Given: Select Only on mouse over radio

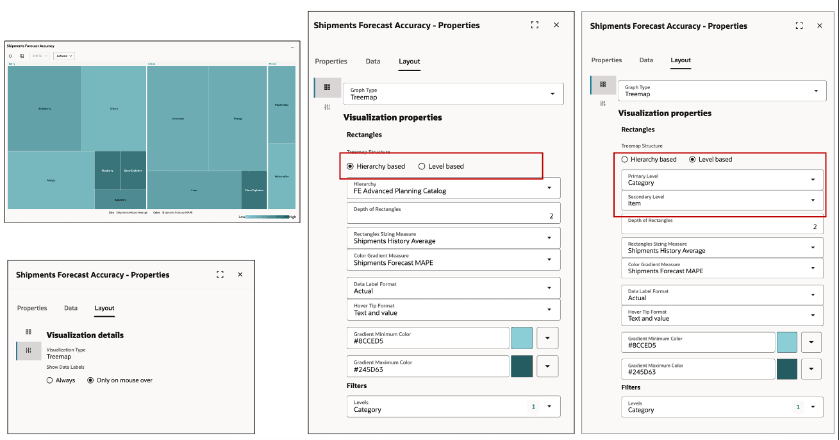Looking at the screenshot, I should point(91,380).
